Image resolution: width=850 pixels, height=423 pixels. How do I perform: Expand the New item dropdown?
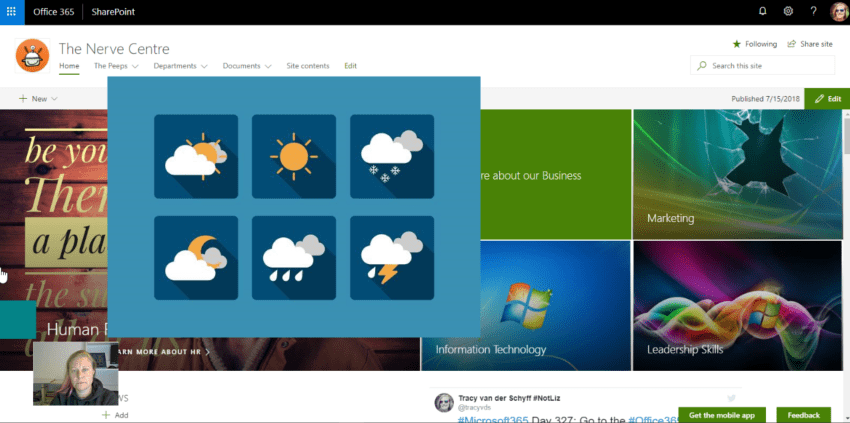(38, 99)
